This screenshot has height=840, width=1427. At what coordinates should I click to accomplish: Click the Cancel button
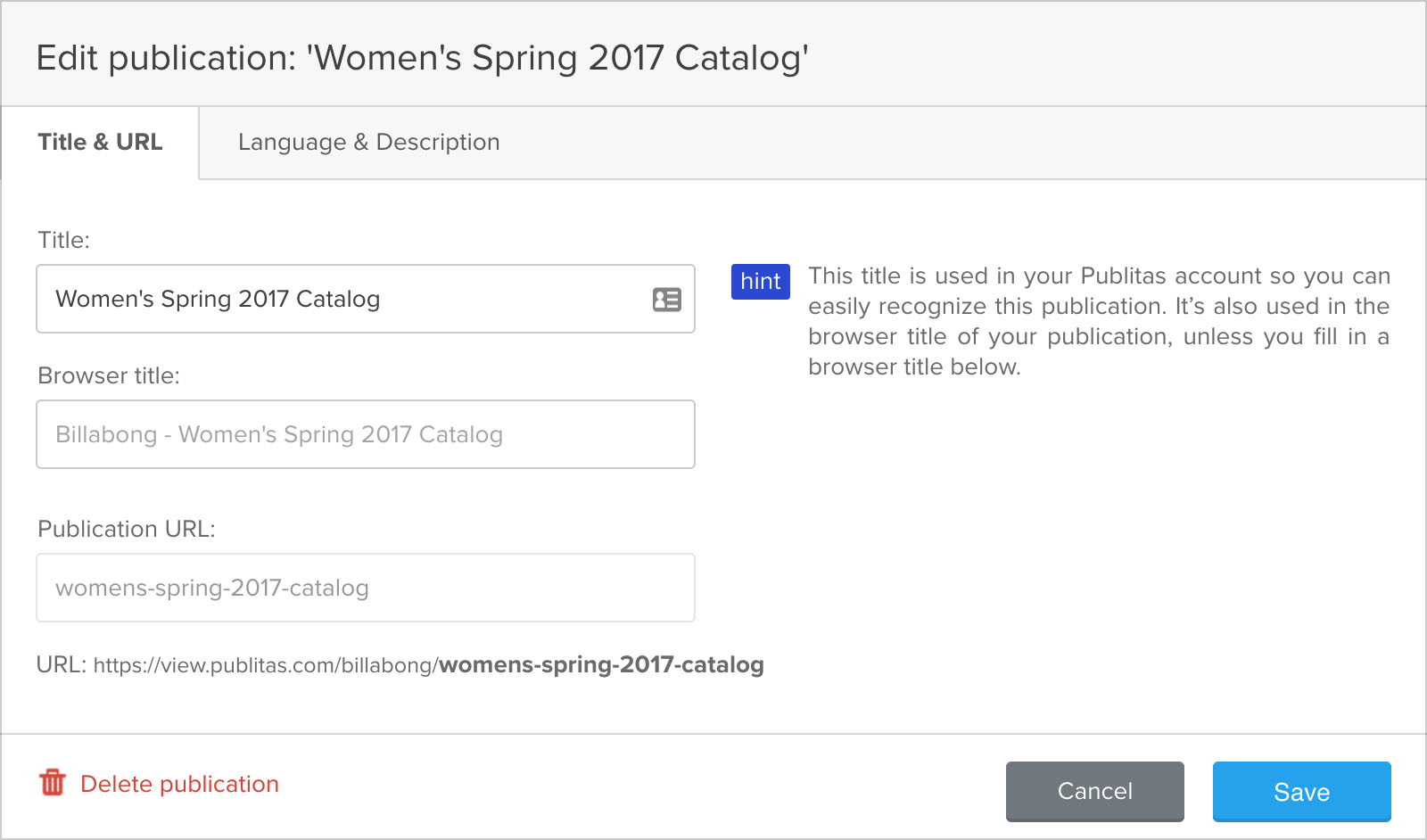(x=1094, y=792)
